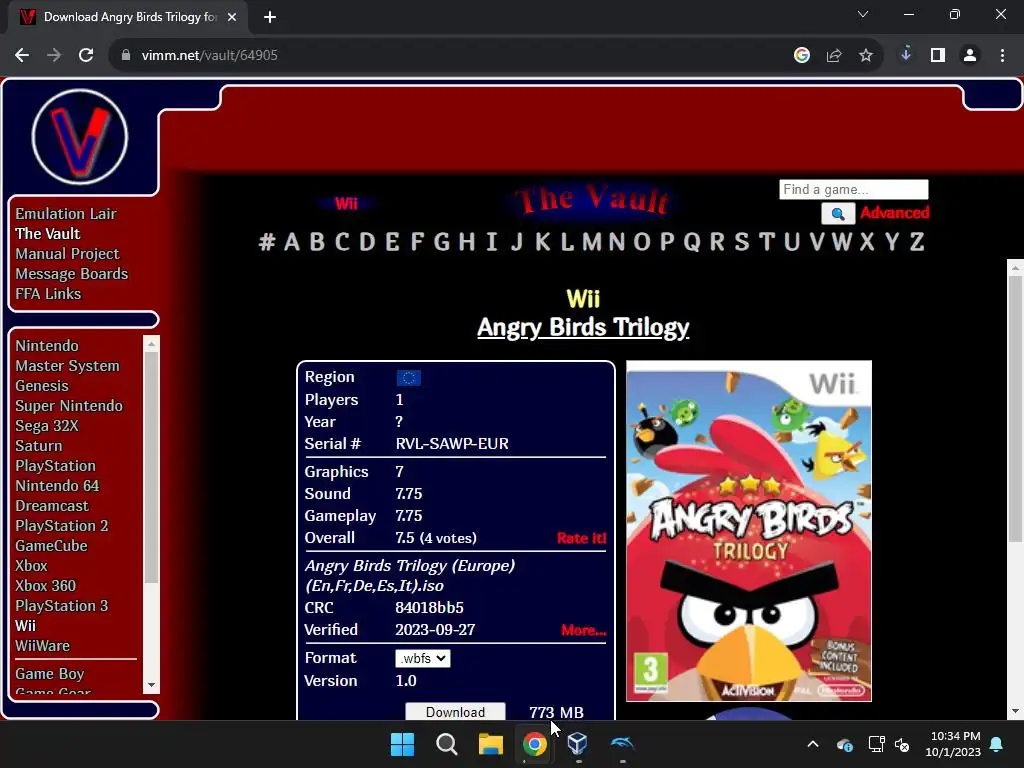
Task: Open Chrome three-dot menu
Action: [x=1002, y=56]
